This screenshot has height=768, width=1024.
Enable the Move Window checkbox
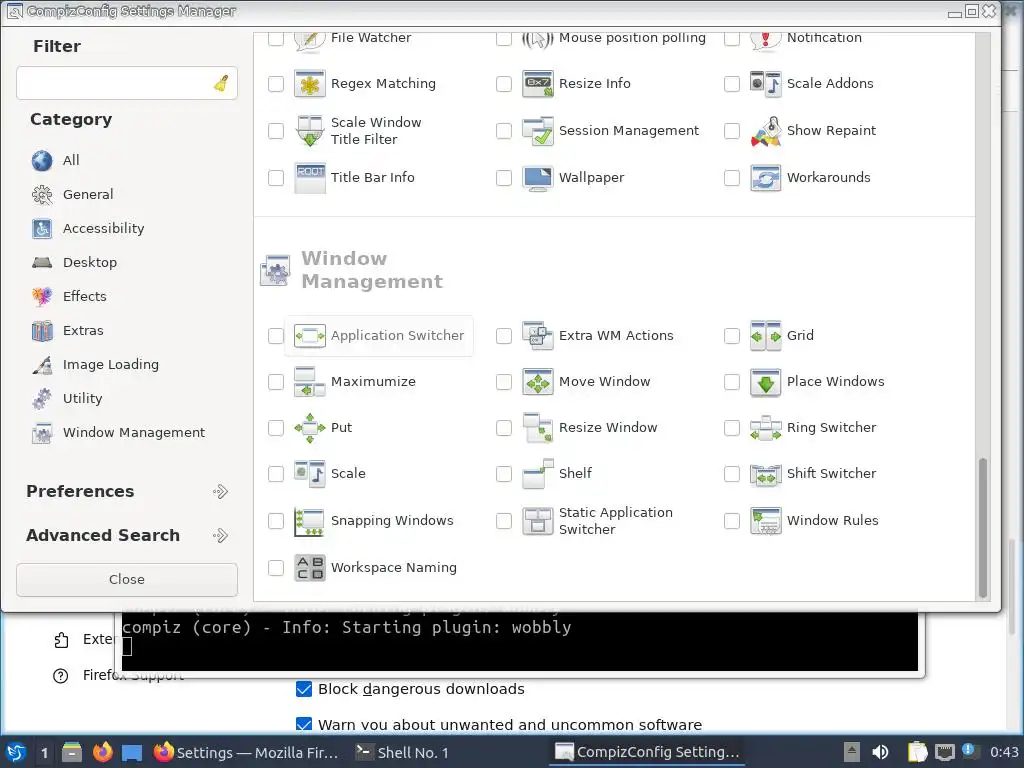504,382
